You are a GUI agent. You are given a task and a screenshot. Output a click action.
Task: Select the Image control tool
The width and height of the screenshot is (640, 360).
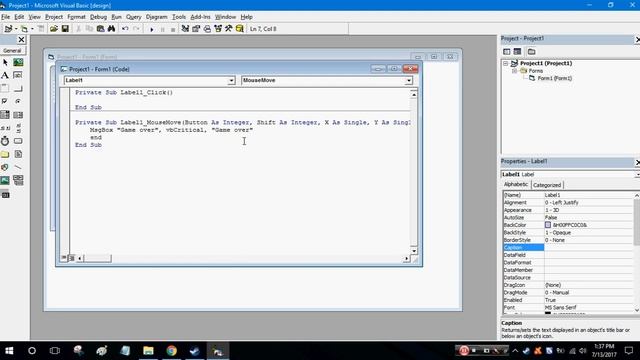pos(5,180)
